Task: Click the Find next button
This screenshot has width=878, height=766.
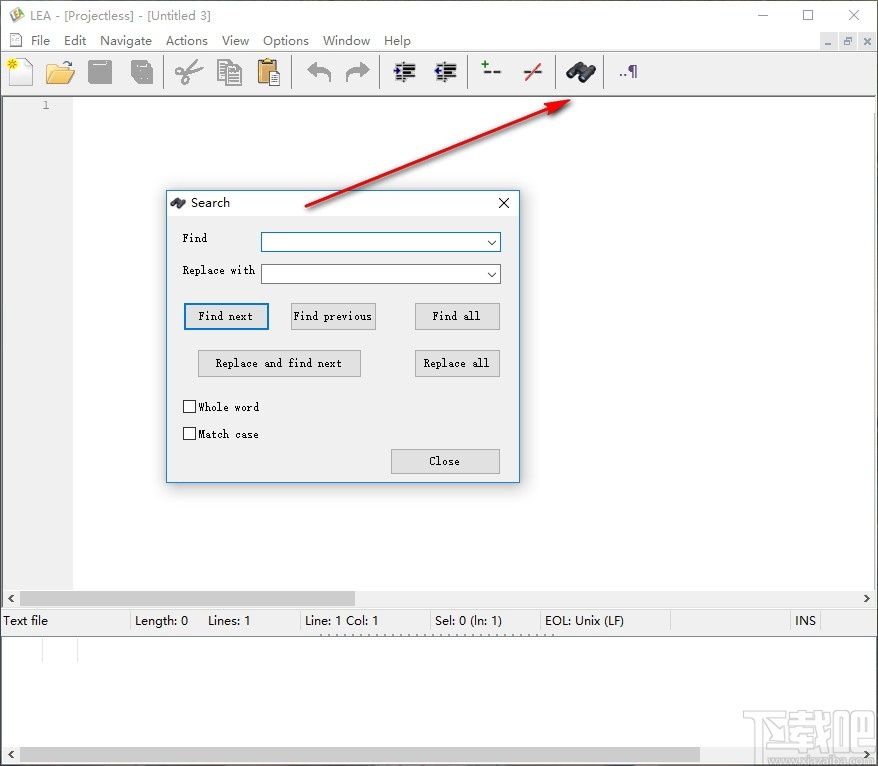Action: tap(226, 316)
